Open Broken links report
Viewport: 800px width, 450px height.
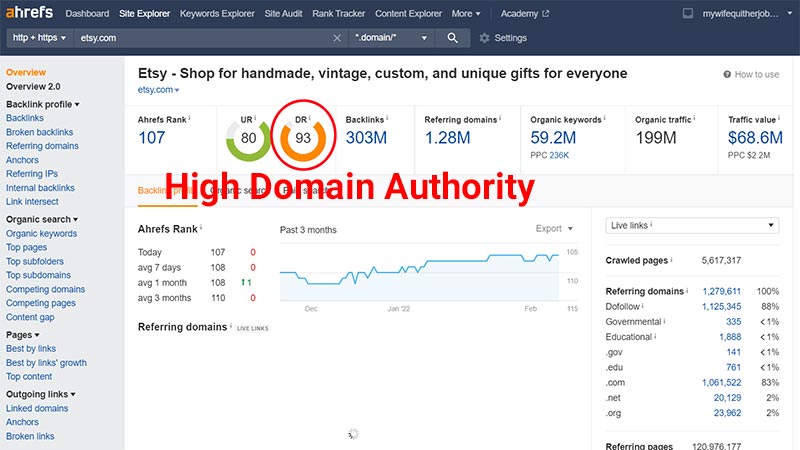pyautogui.click(x=30, y=437)
